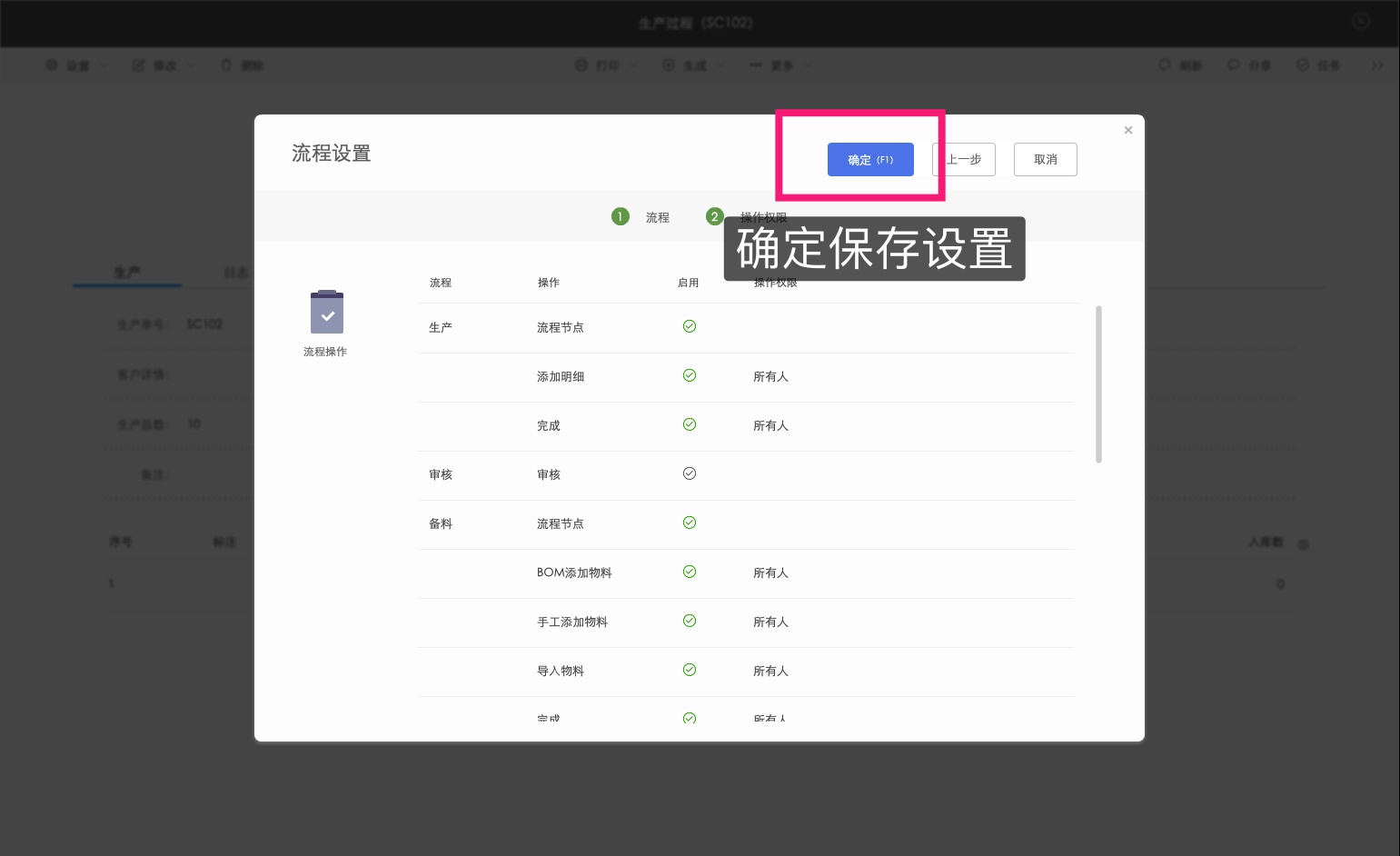Toggle enable status of 审核 flow node
The width and height of the screenshot is (1400, 856).
click(x=690, y=473)
